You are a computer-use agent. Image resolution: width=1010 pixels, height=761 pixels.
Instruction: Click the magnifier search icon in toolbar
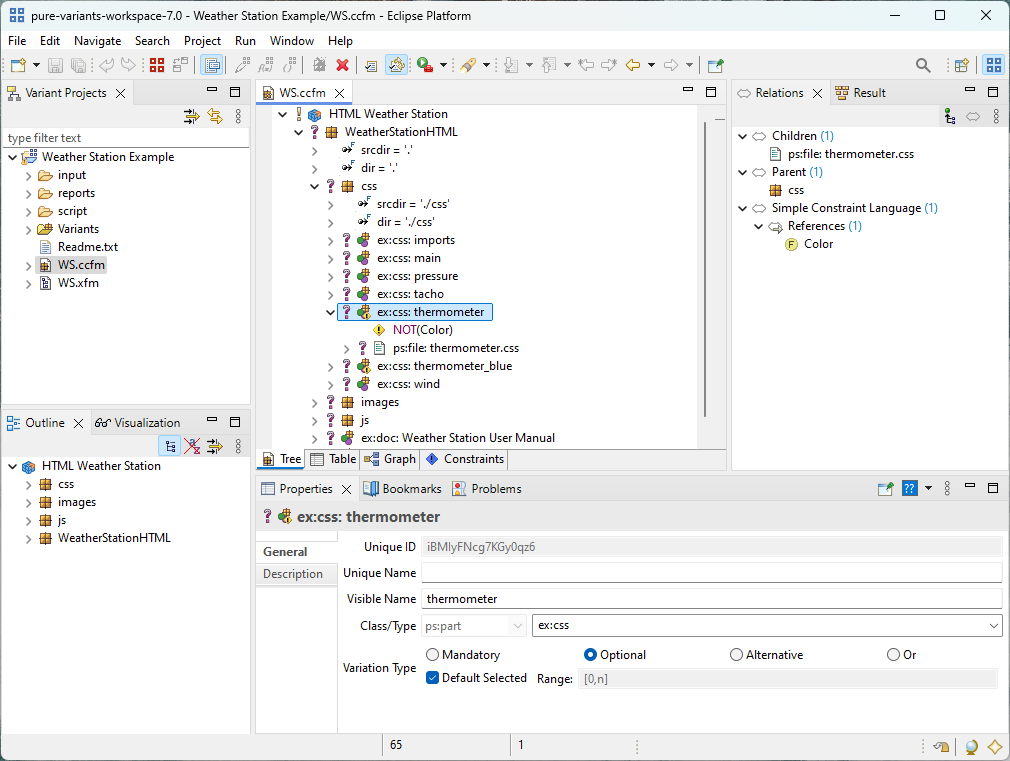[923, 65]
